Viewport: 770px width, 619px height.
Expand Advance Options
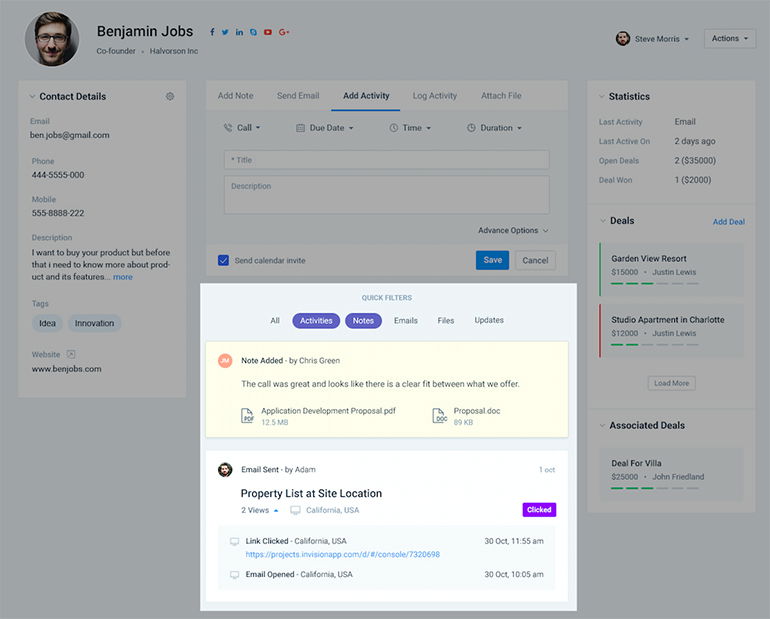tap(513, 231)
